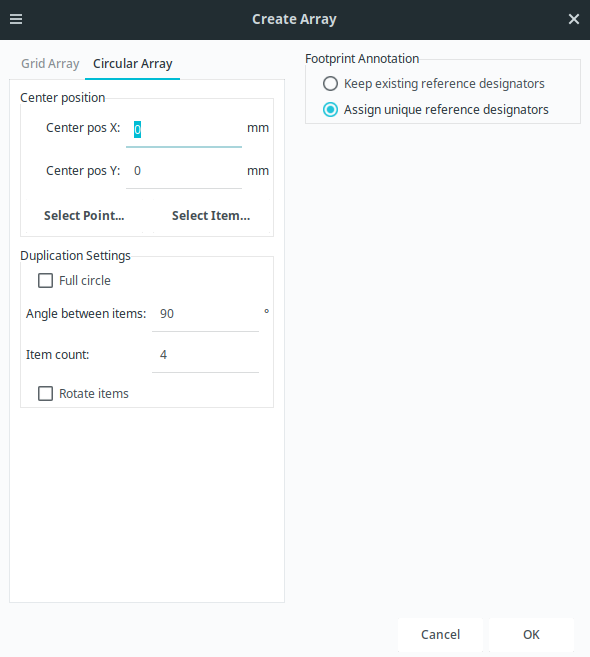This screenshot has height=657, width=590.
Task: Select the Circular Array tab
Action: point(132,64)
